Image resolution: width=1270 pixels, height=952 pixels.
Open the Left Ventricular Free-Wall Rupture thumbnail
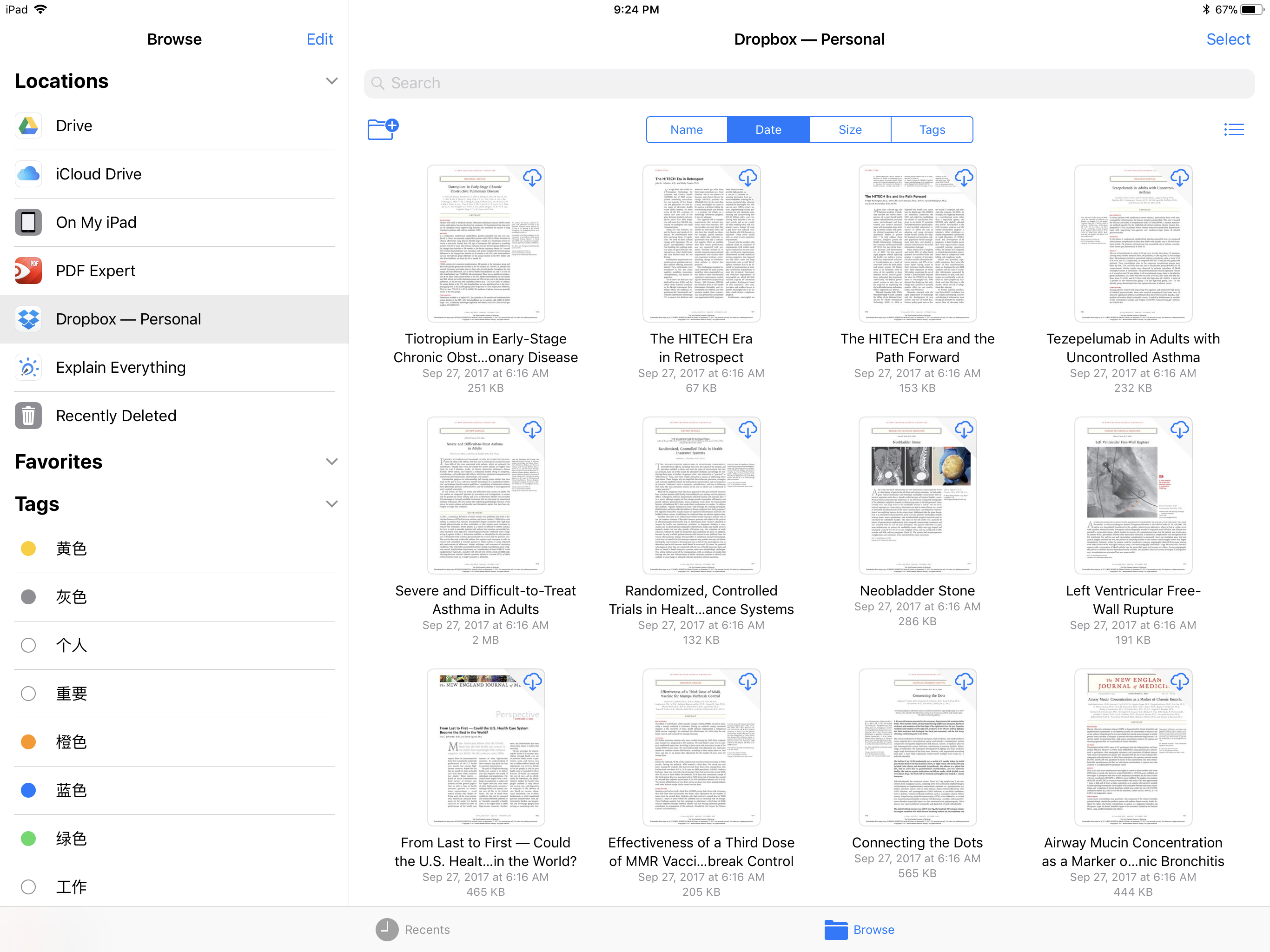tap(1133, 496)
